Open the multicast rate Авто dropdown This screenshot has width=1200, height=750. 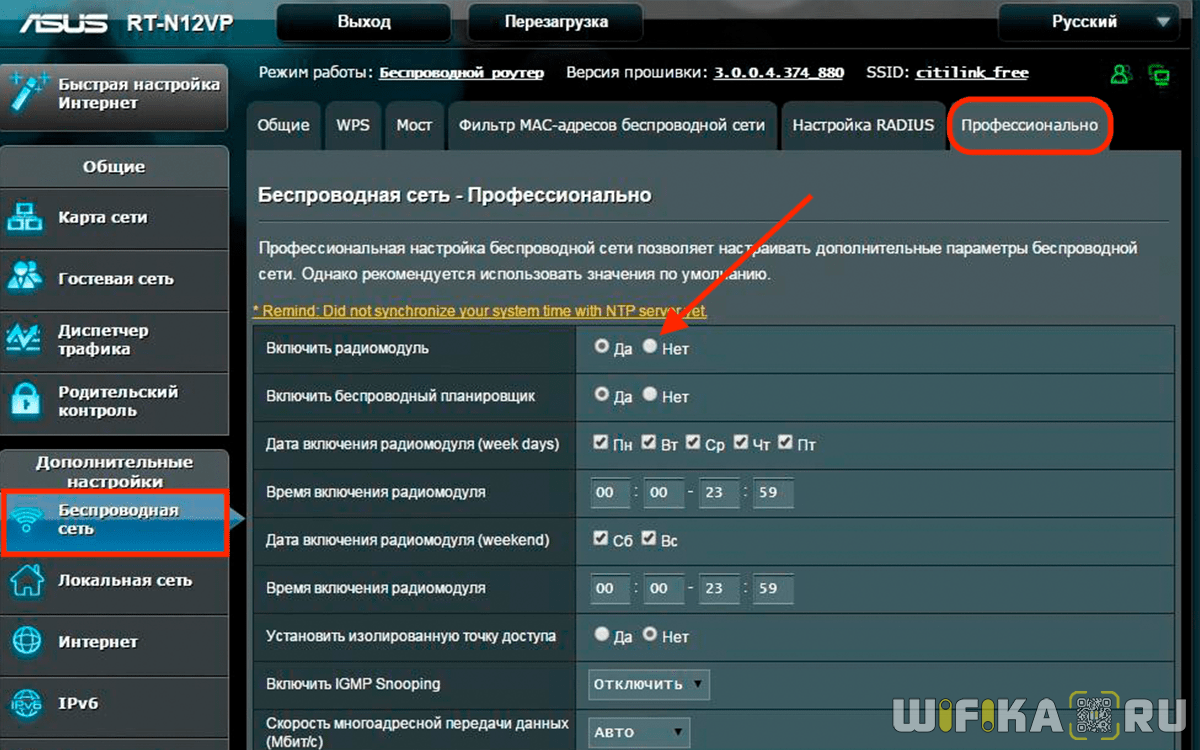pyautogui.click(x=638, y=732)
